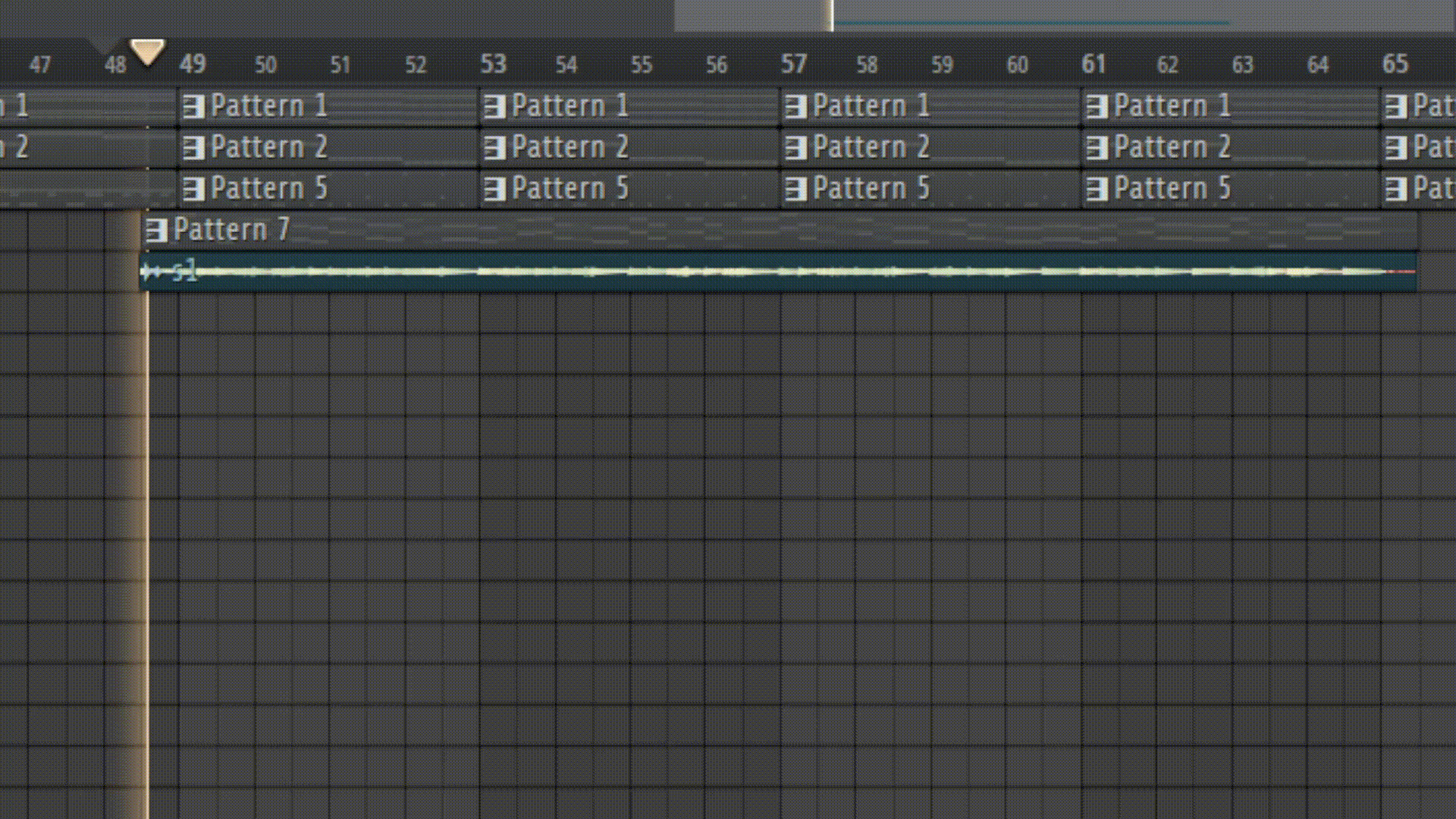Click the s1 audio clip waveform
This screenshot has height=819, width=1456.
[x=758, y=271]
